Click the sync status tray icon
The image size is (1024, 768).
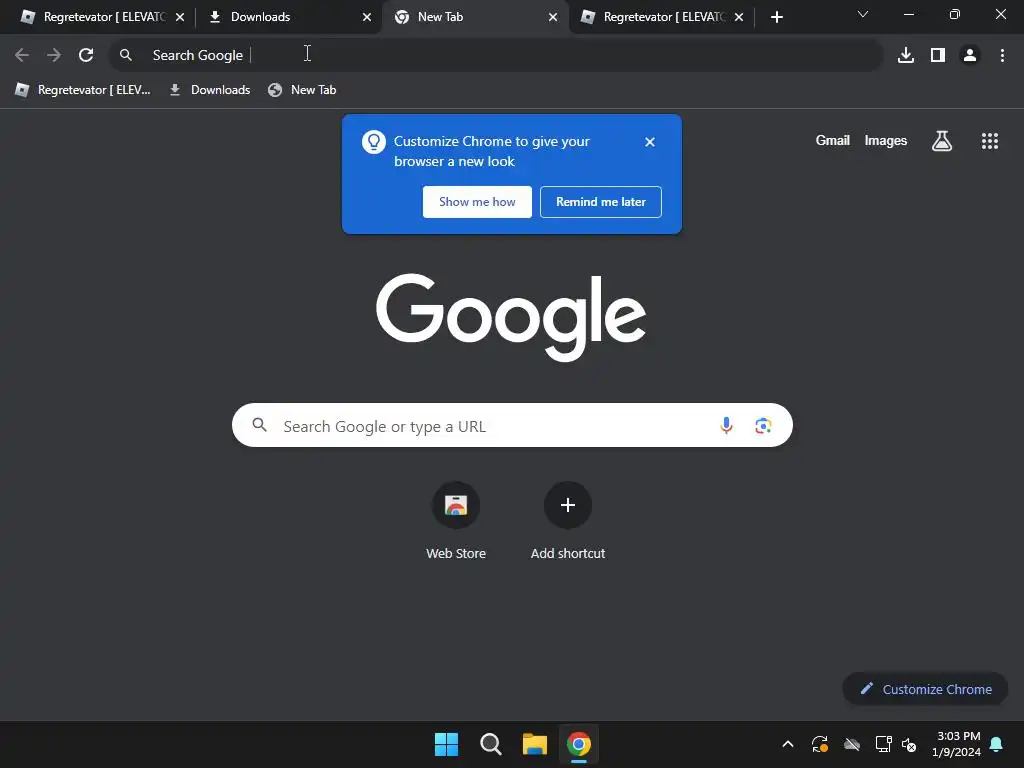820,744
